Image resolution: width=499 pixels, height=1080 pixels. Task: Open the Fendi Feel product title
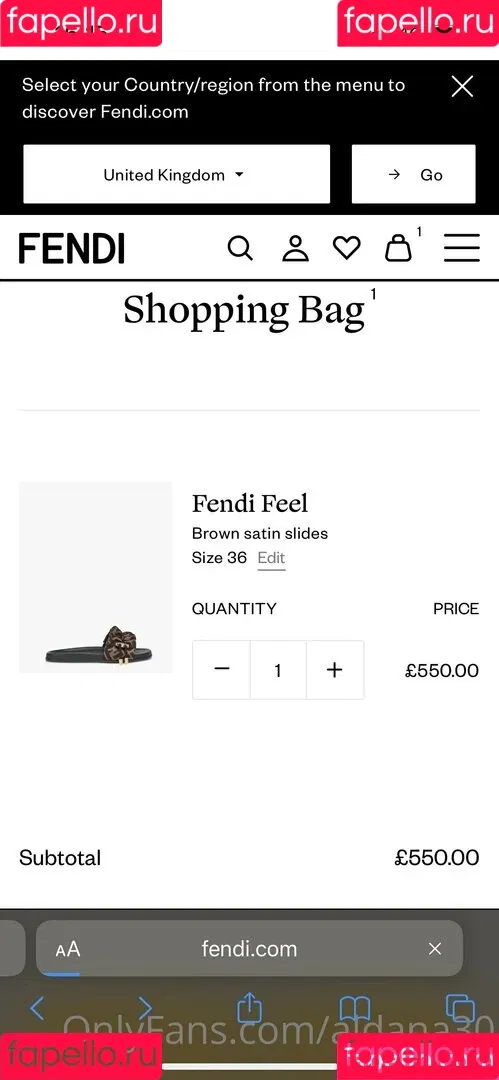[x=250, y=504]
